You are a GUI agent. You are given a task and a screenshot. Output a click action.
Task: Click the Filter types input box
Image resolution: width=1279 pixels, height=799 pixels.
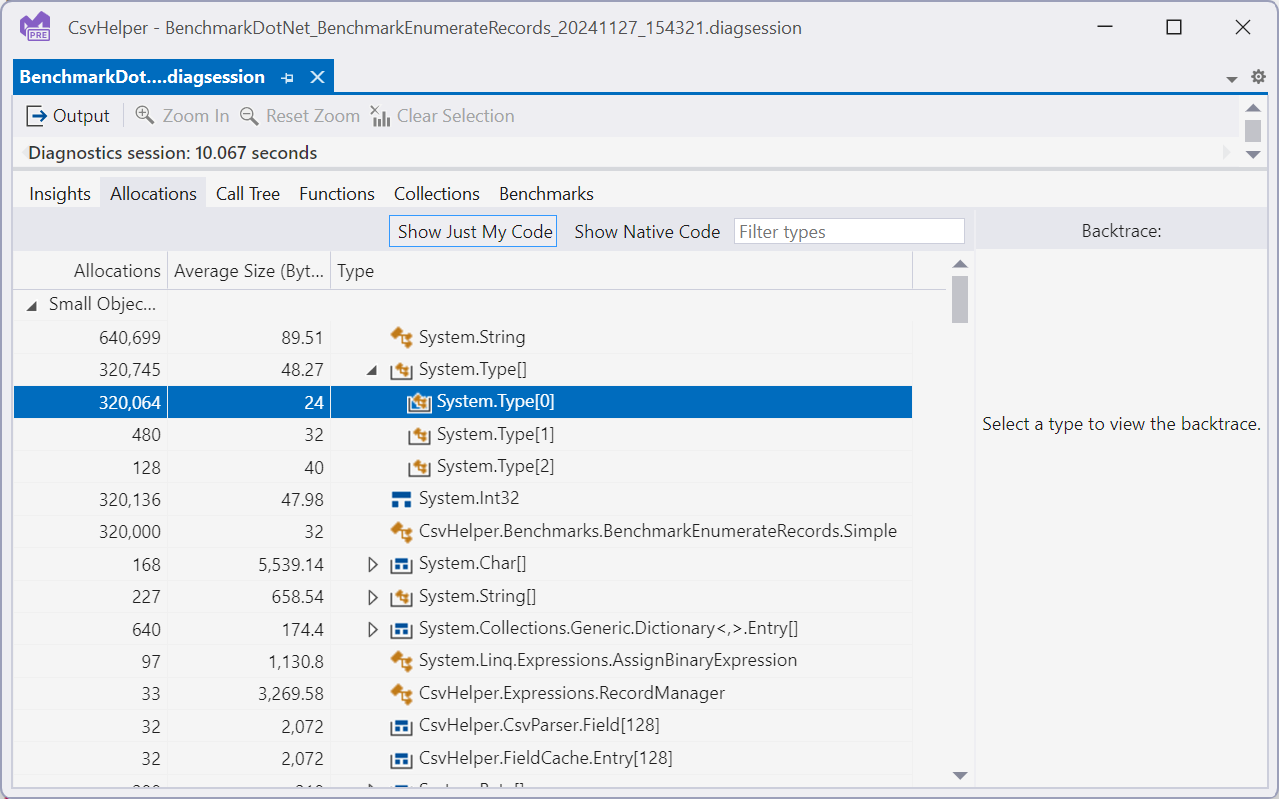point(849,232)
